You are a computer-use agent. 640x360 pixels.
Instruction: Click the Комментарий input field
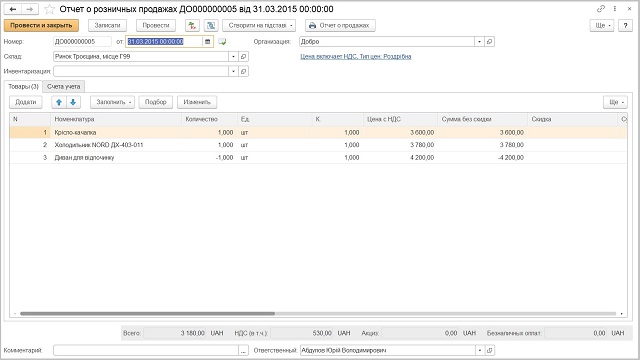(x=146, y=350)
